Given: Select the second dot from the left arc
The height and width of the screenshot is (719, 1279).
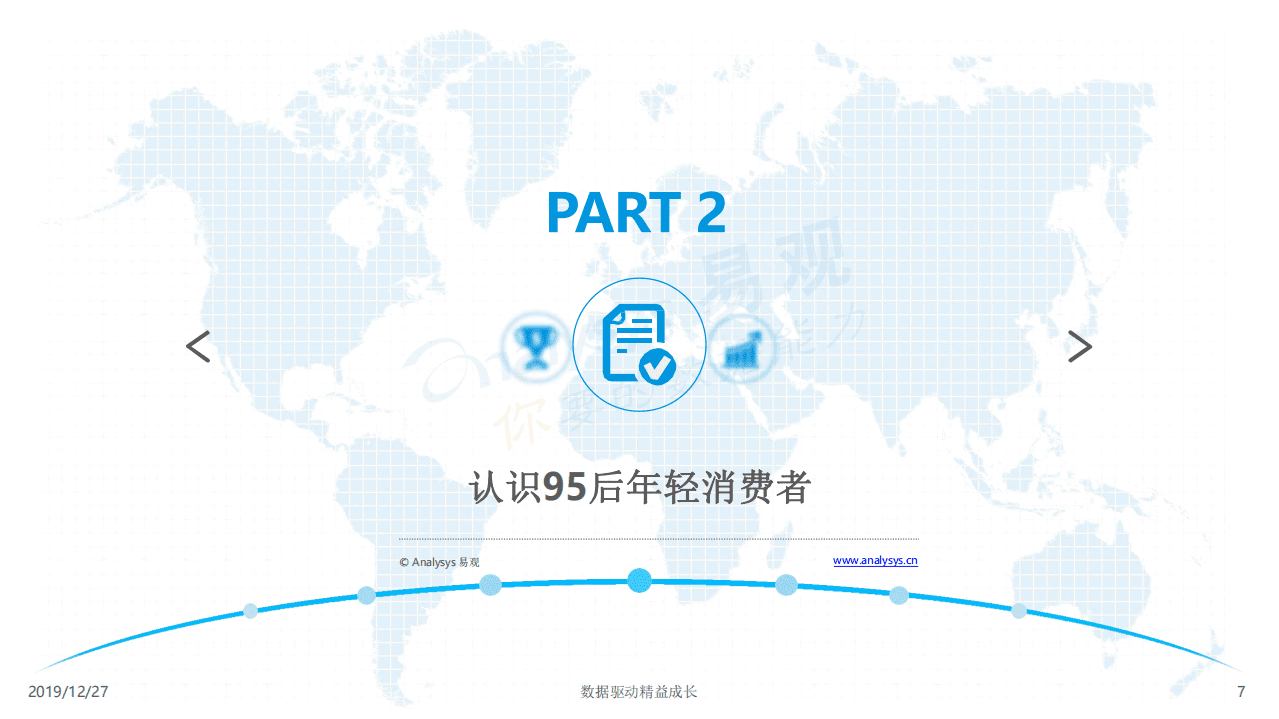Looking at the screenshot, I should pos(364,596).
